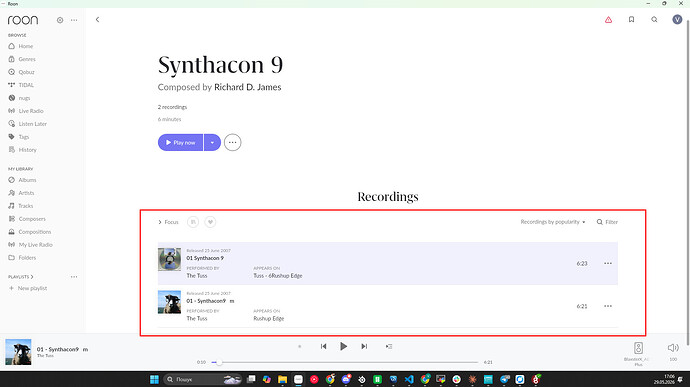Open audio zone speaker selector

638,348
